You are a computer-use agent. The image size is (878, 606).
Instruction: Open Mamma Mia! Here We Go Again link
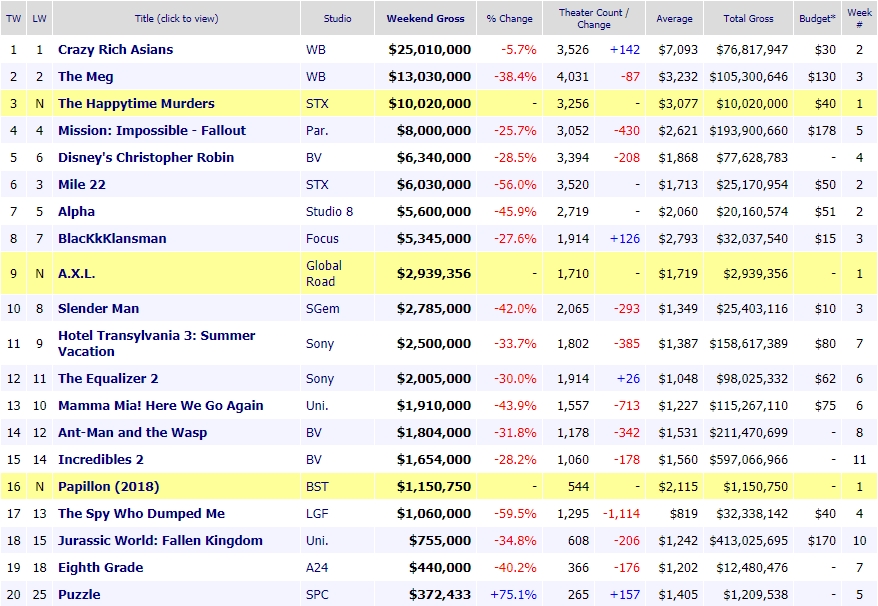tap(161, 405)
